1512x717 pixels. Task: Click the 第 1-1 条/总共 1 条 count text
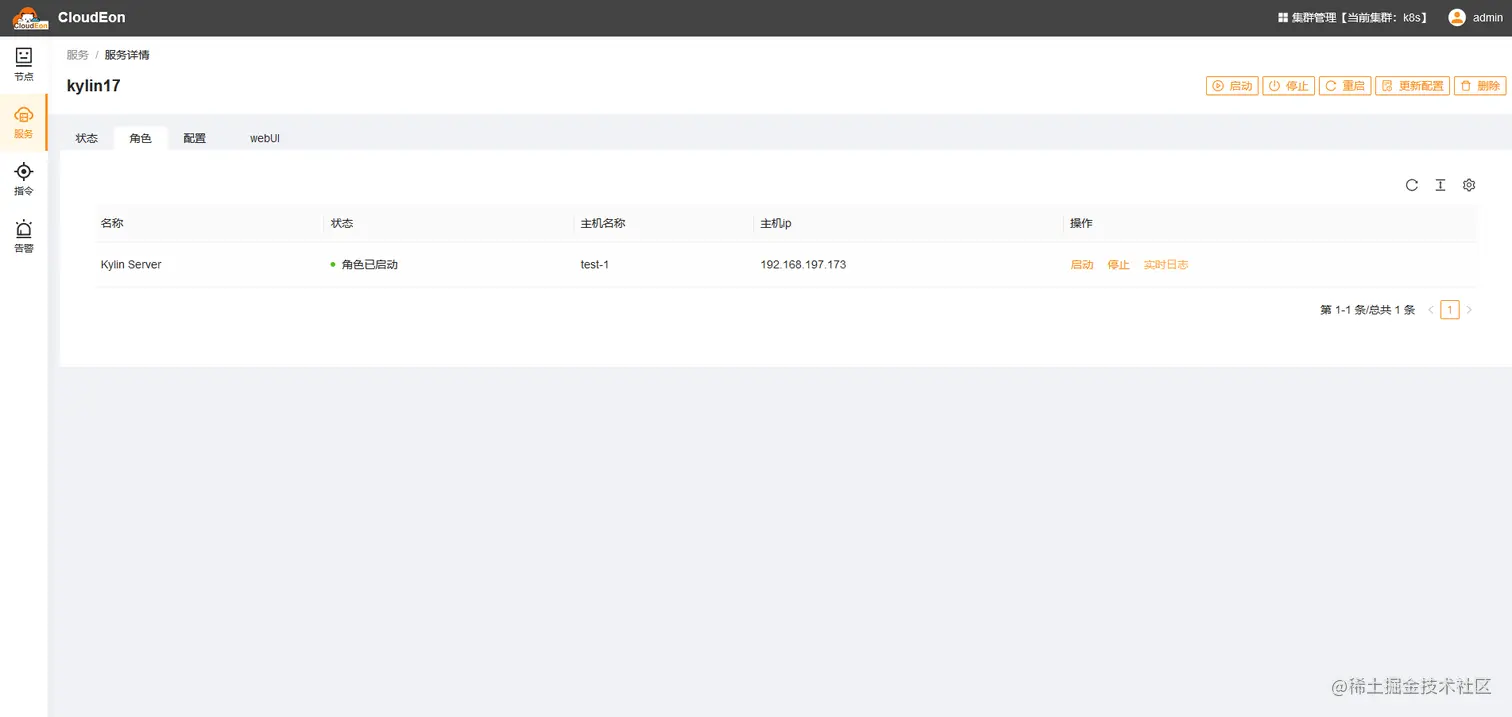(x=1368, y=310)
